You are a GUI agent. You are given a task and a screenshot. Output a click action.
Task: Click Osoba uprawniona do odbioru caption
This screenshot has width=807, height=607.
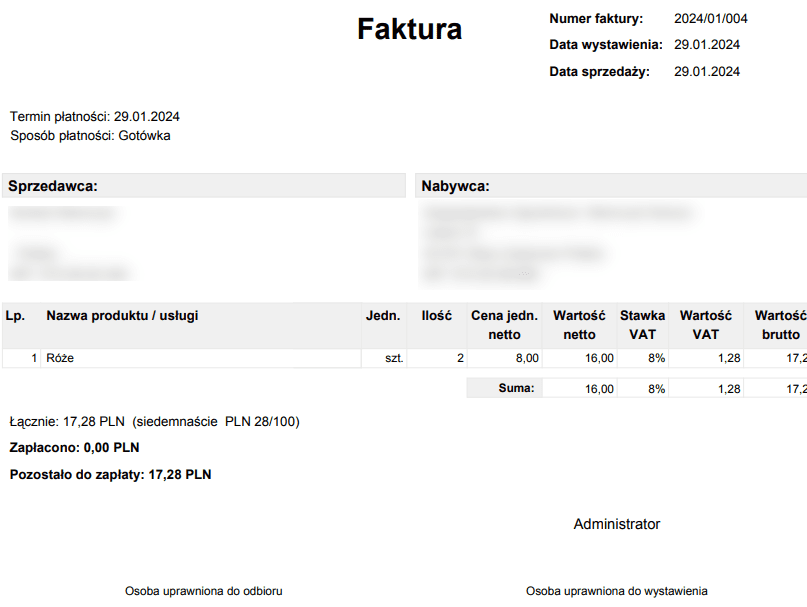[x=210, y=591]
